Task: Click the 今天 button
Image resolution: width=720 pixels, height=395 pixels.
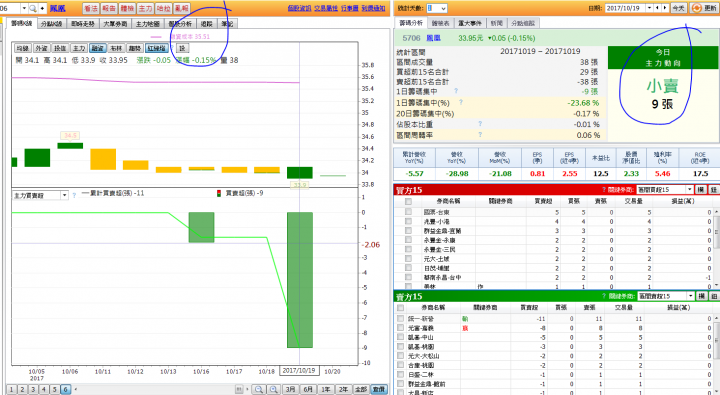Action: coord(679,8)
